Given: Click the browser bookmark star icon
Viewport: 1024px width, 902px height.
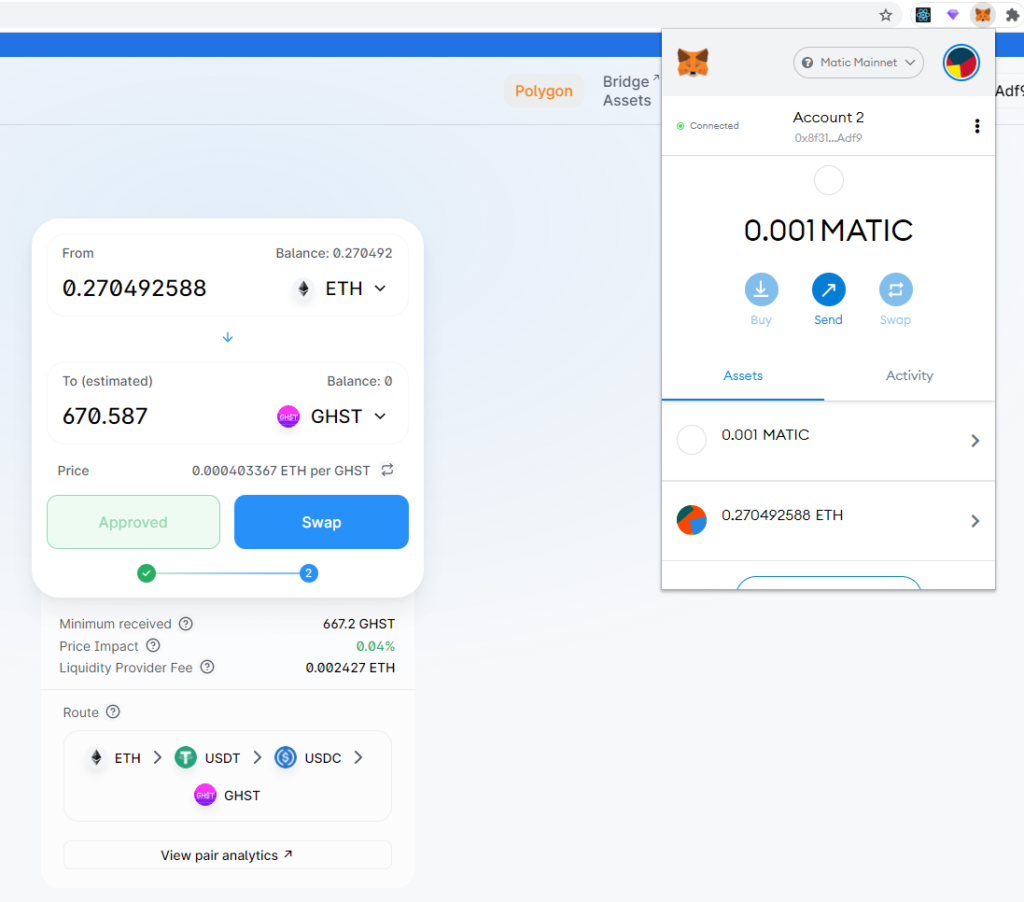Looking at the screenshot, I should [x=885, y=15].
